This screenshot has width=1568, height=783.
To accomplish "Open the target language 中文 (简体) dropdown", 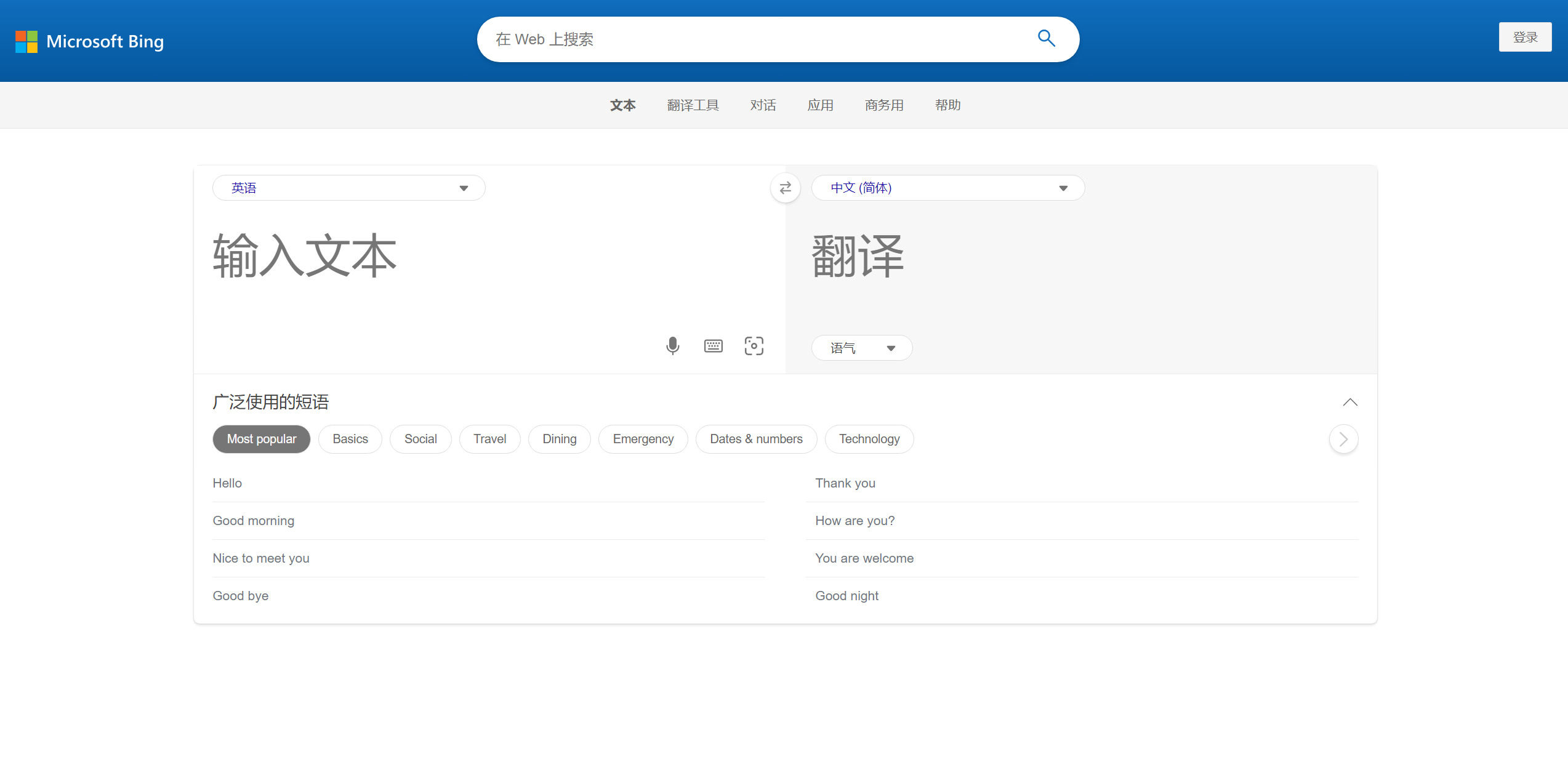I will coord(947,188).
